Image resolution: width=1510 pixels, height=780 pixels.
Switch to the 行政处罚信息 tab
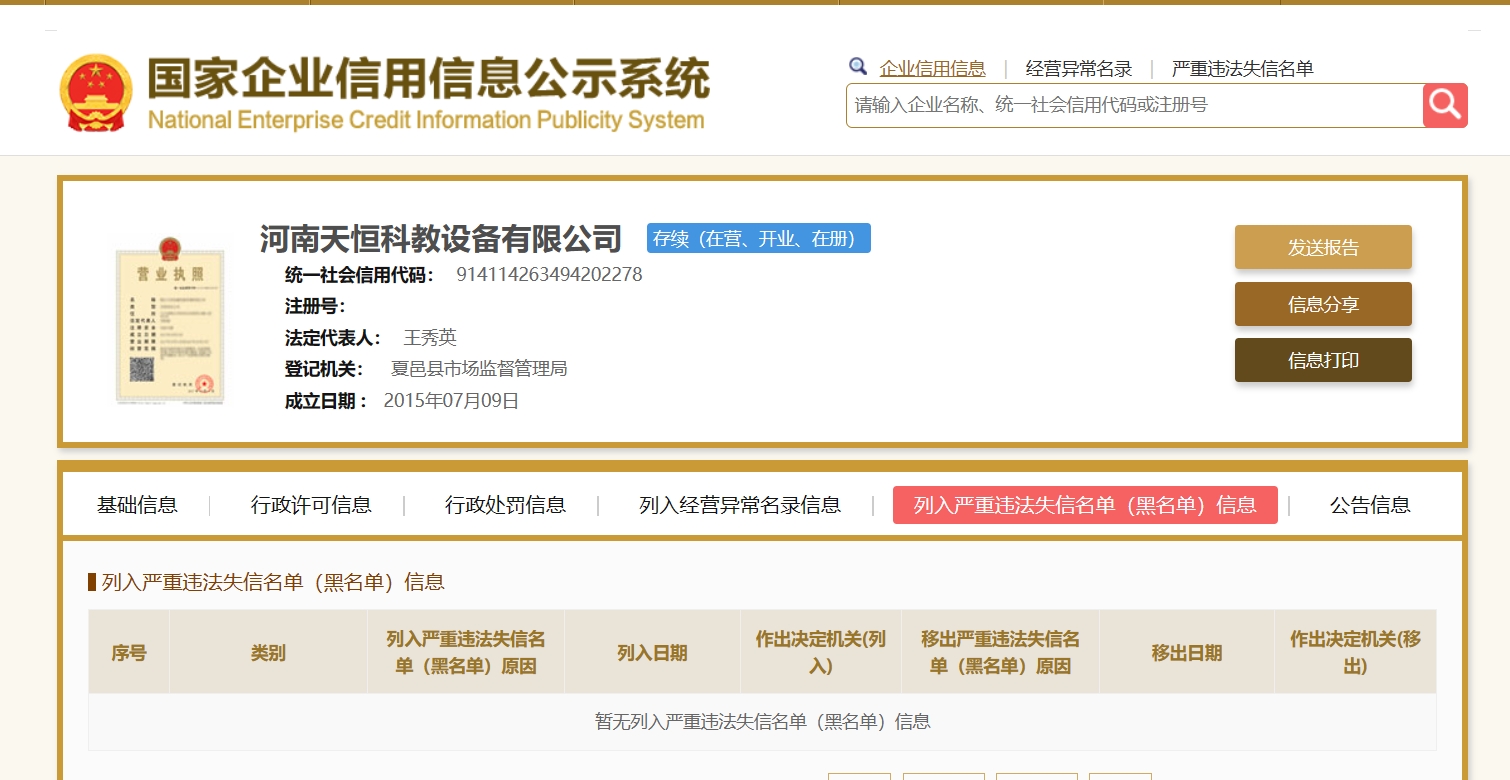click(x=505, y=505)
